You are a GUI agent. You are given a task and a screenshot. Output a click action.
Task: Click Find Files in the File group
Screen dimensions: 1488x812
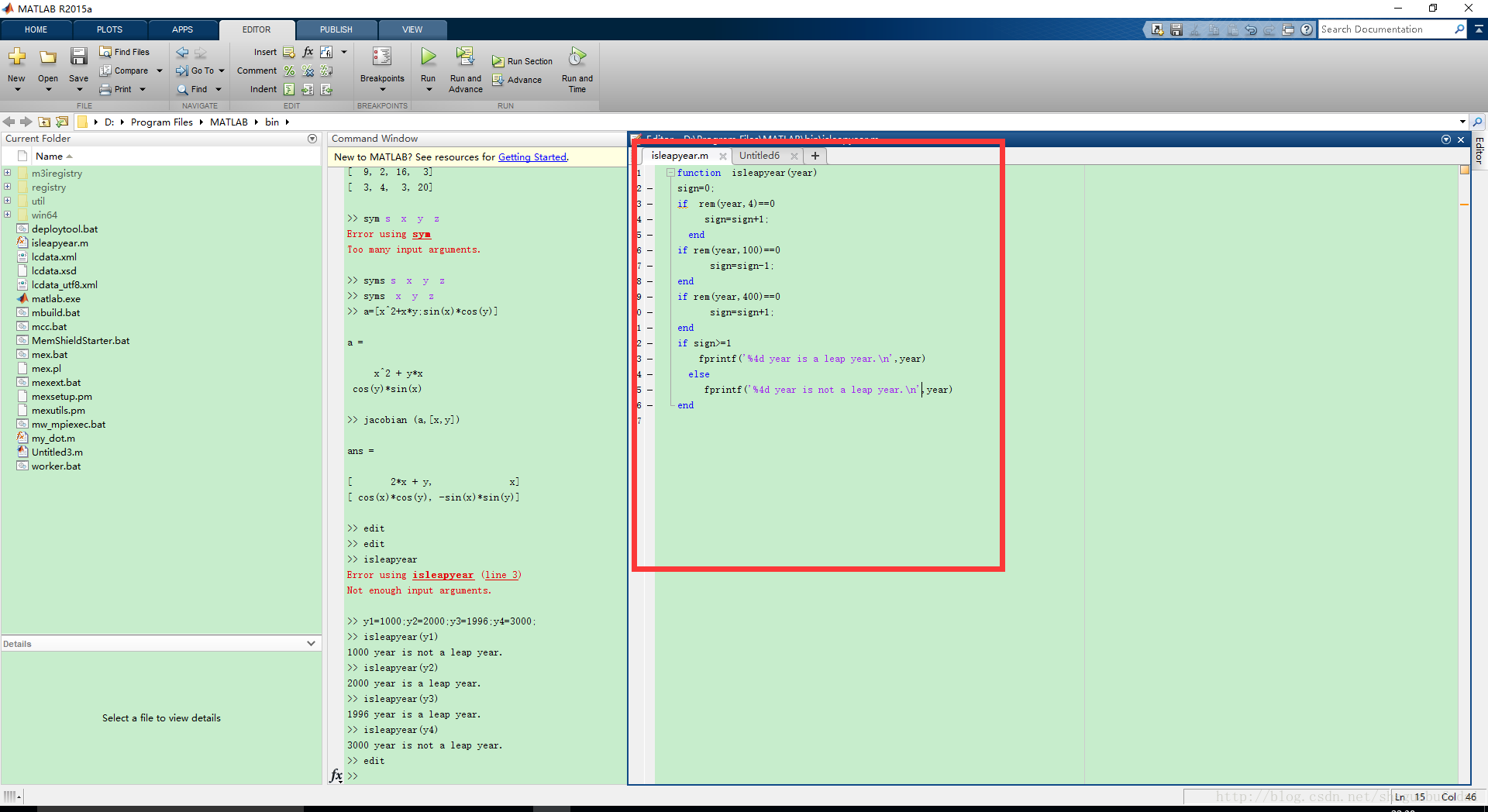point(124,52)
